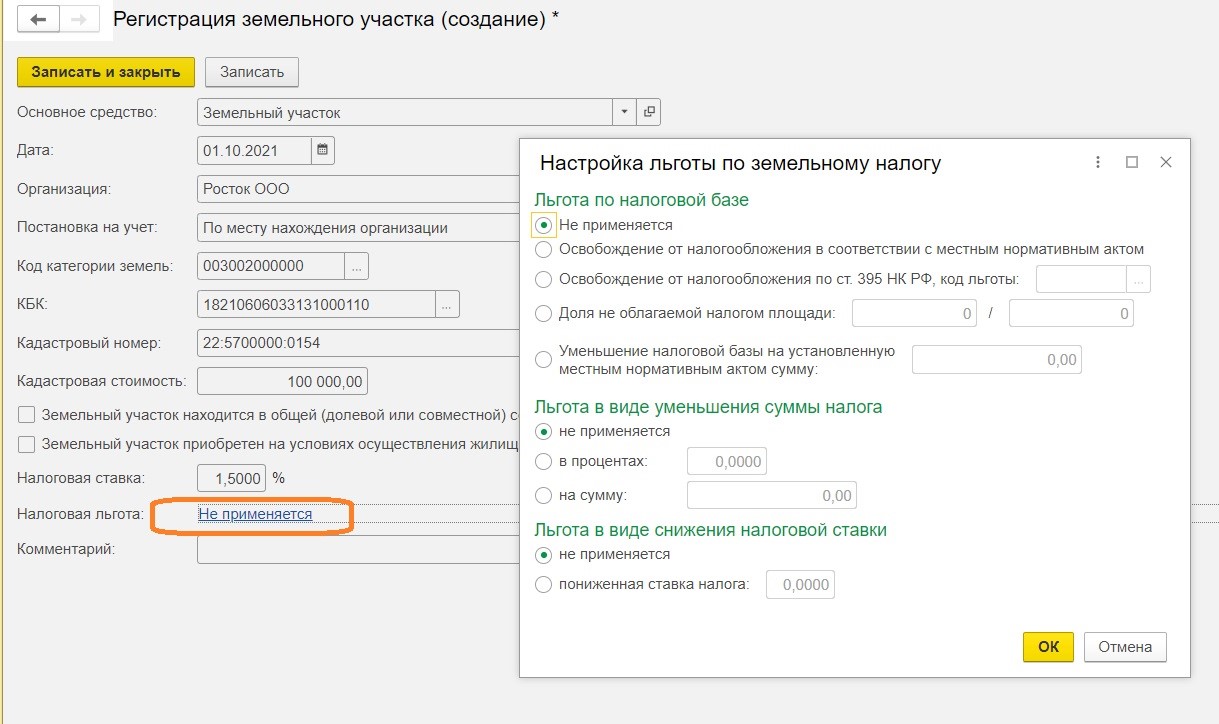Viewport: 1219px width, 724px height.
Task: Select 'не применяется' under tax amount reduction
Action: pyautogui.click(x=543, y=431)
